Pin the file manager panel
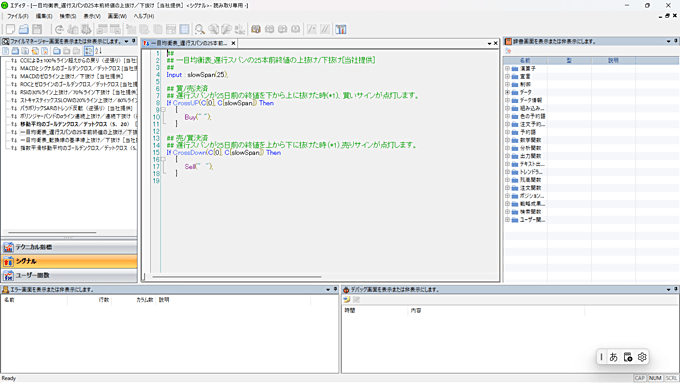This screenshot has height=383, width=680. (134, 41)
